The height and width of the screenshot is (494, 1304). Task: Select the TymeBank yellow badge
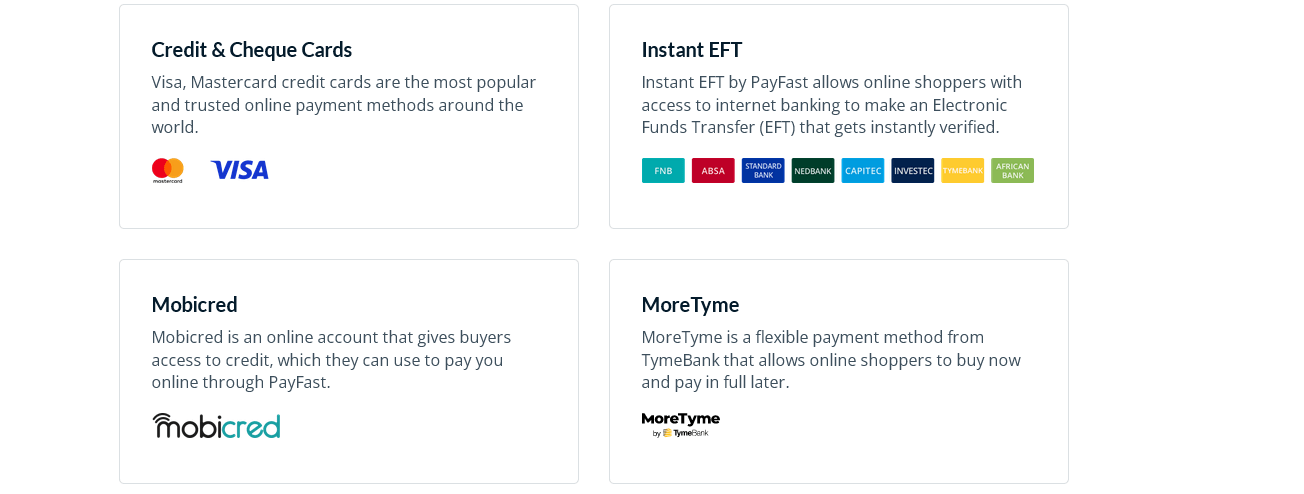pos(963,170)
